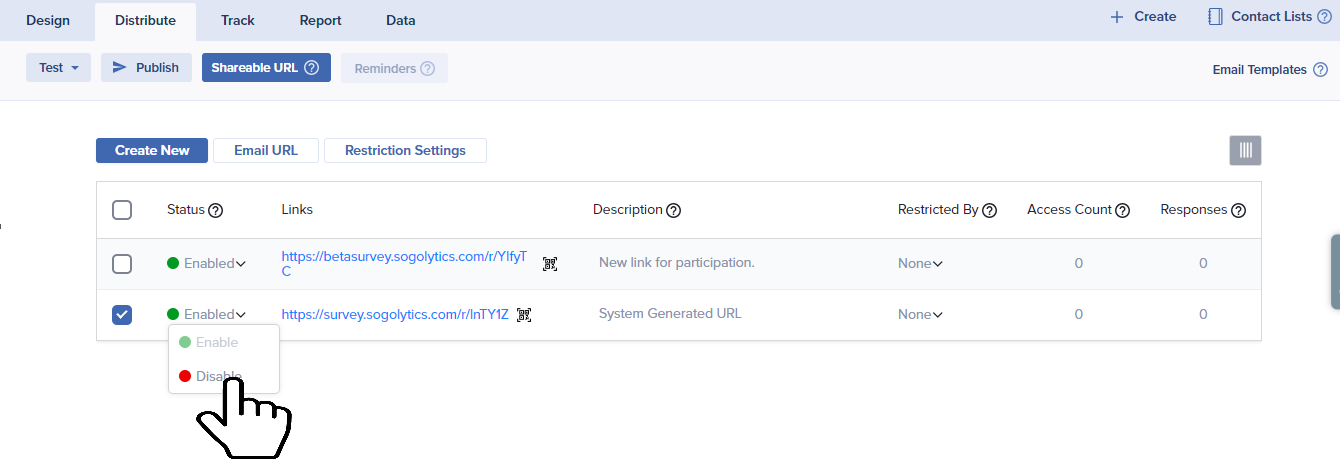Toggle the select-all checkbox in header
Viewport: 1340px width, 474px height.
[x=122, y=210]
